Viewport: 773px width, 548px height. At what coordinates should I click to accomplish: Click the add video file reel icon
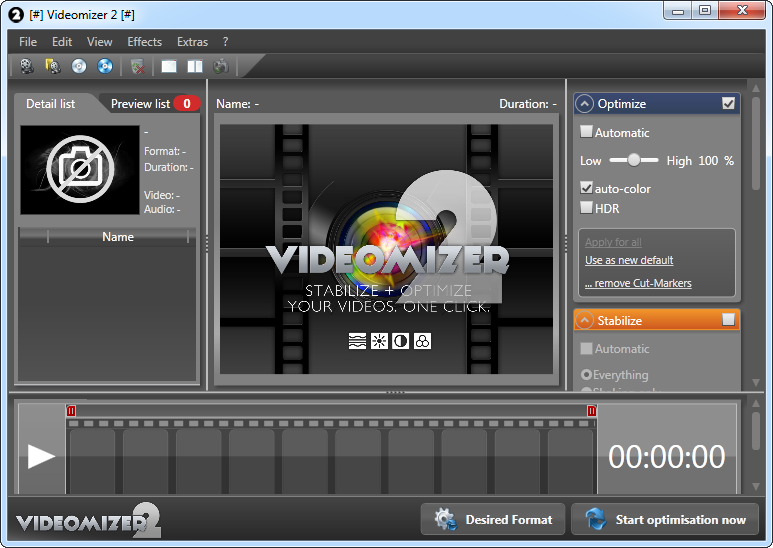click(27, 66)
